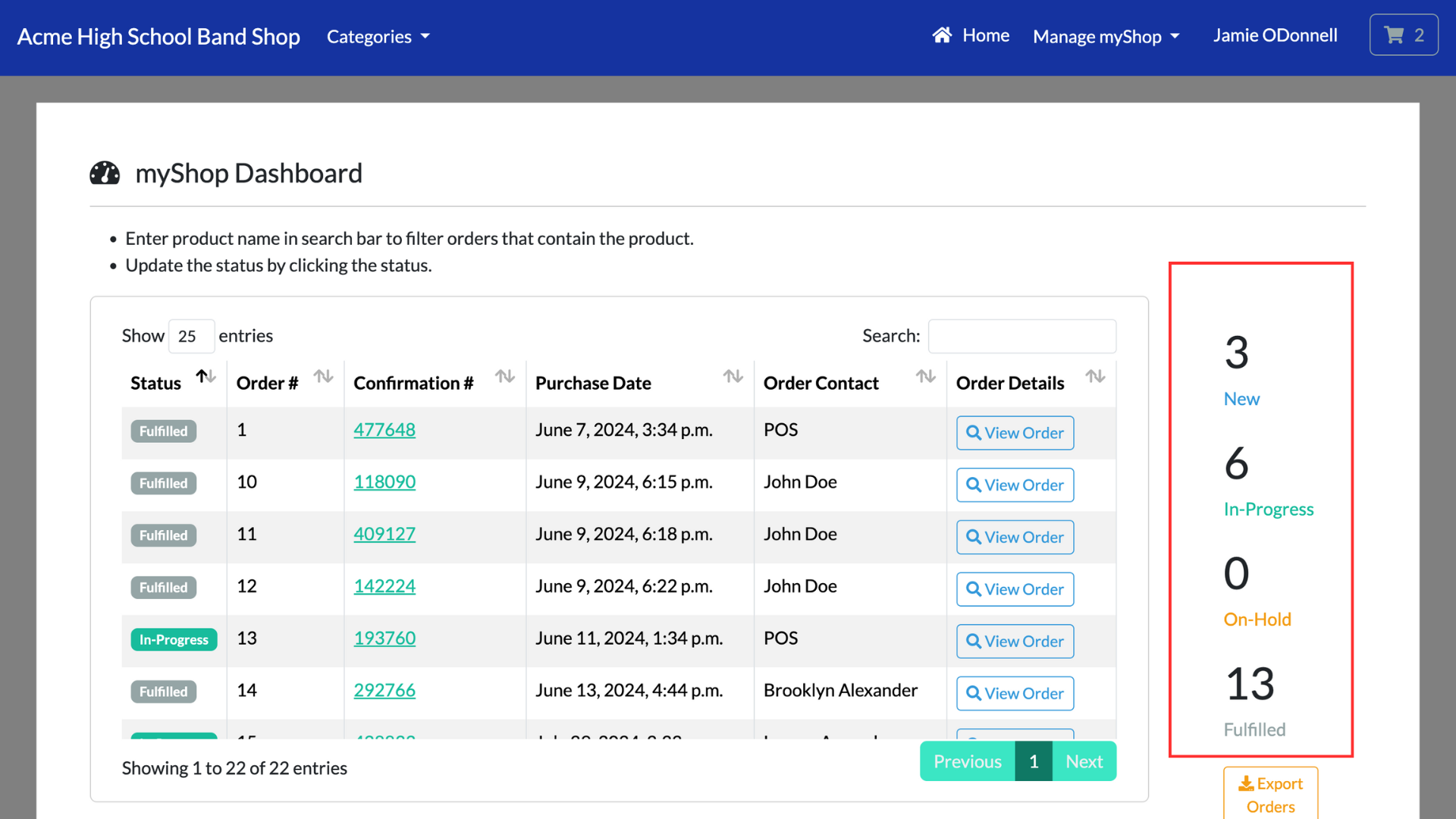Viewport: 1456px width, 819px height.
Task: Sort by Order Details column arrows
Action: [x=1095, y=376]
